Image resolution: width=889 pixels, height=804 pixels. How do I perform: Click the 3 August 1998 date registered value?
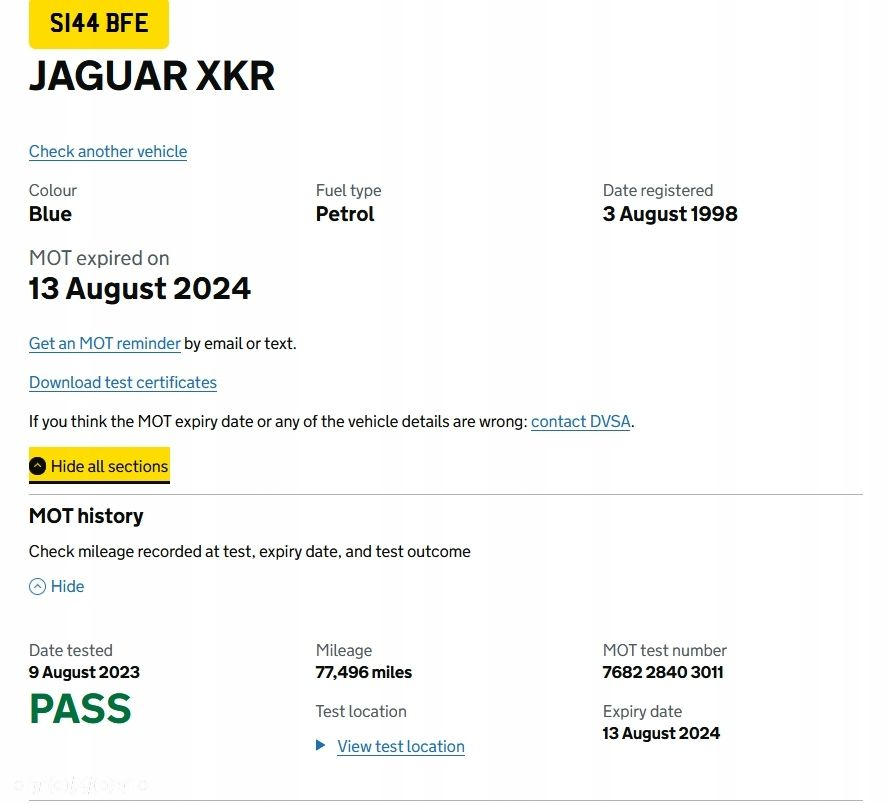click(670, 214)
